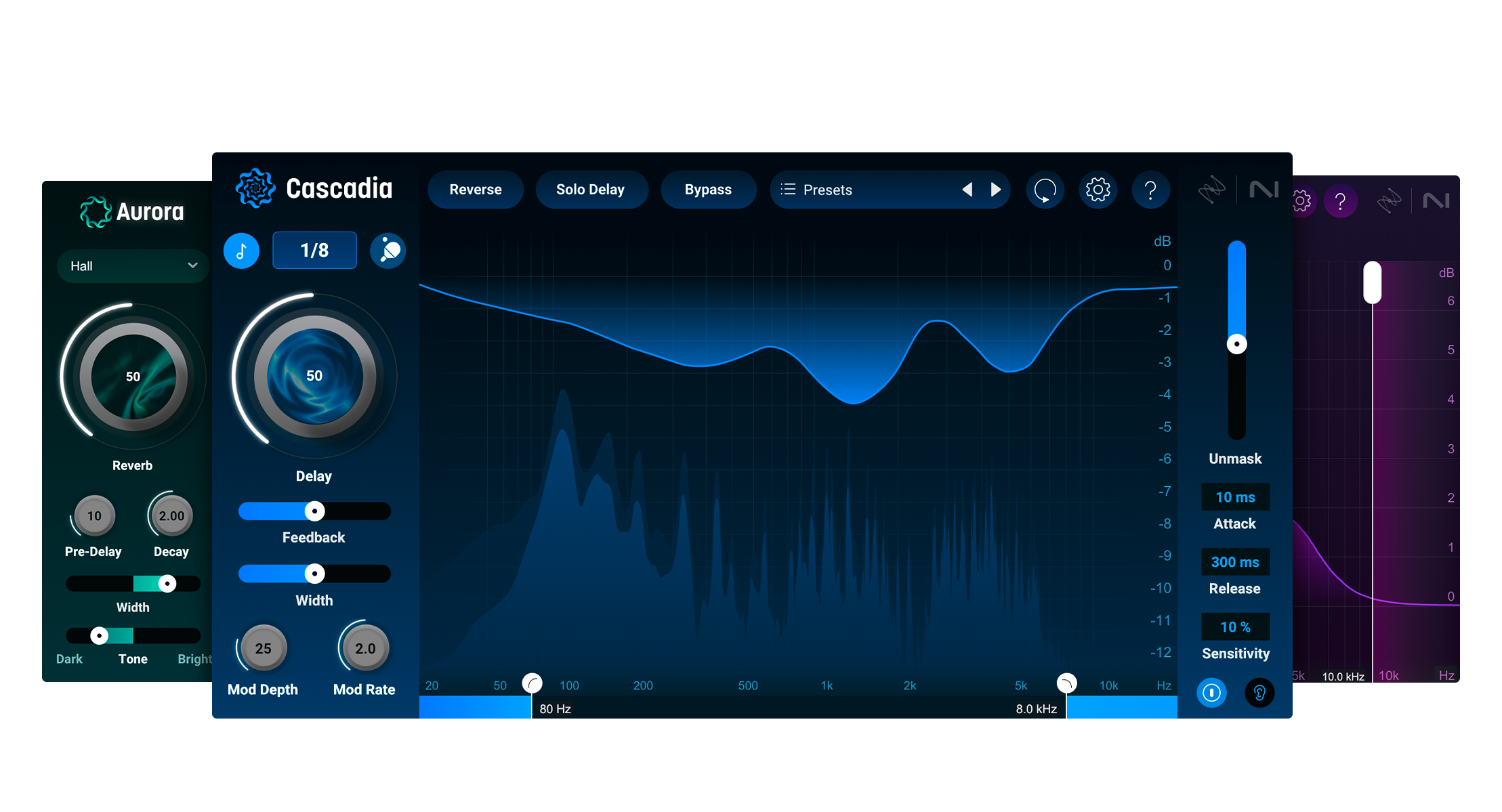
Task: Click the Native Instruments logo in the purple plugin
Action: [x=1436, y=200]
